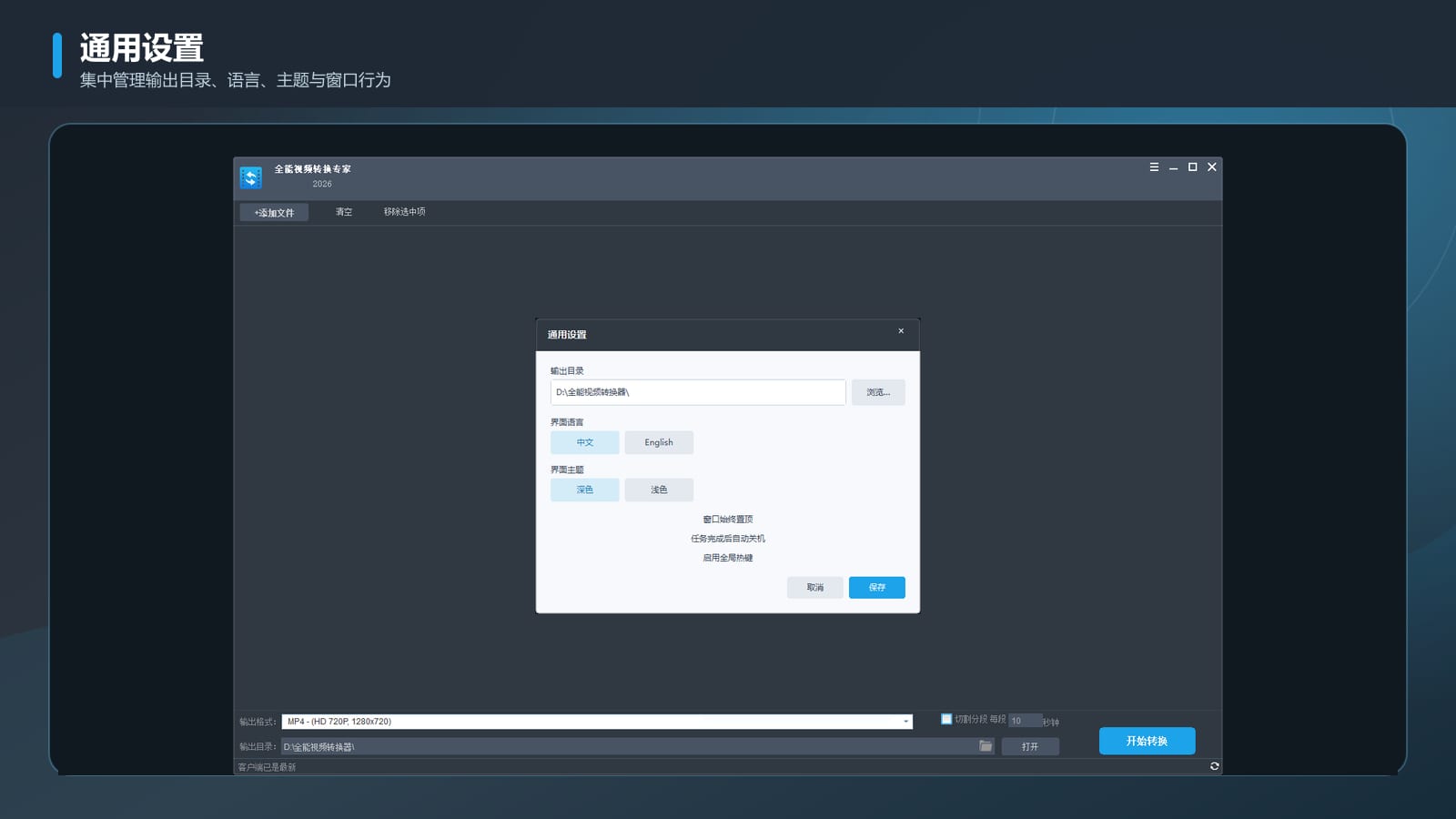The width and height of the screenshot is (1456, 819).
Task: Toggle 窗口始终置顶 option
Action: click(x=728, y=520)
